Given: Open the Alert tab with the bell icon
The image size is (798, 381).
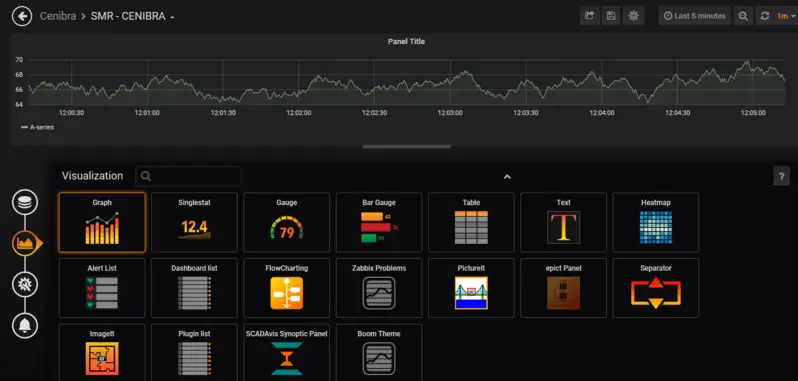Looking at the screenshot, I should coord(24,325).
